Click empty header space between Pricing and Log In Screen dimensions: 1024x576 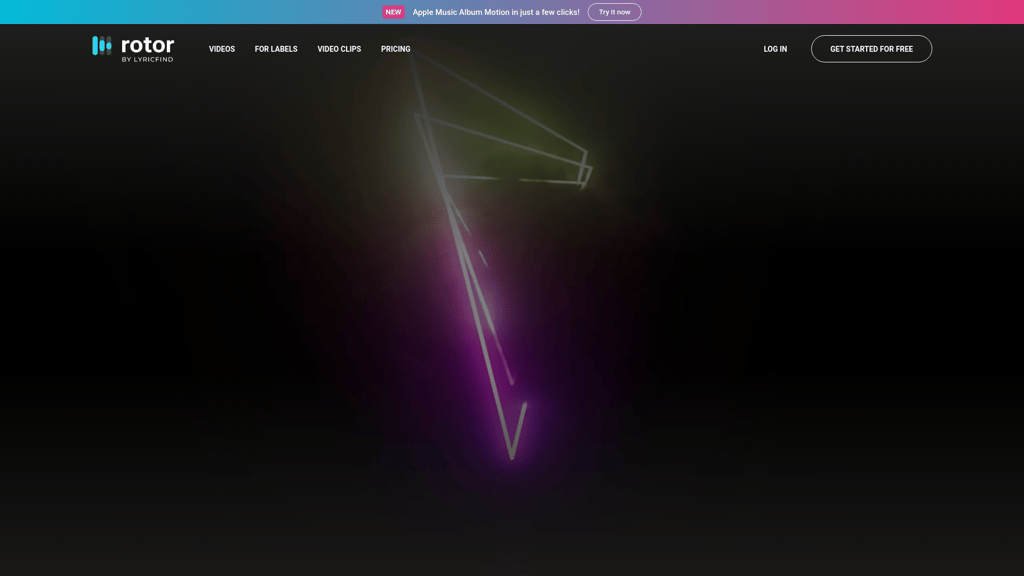[x=588, y=49]
